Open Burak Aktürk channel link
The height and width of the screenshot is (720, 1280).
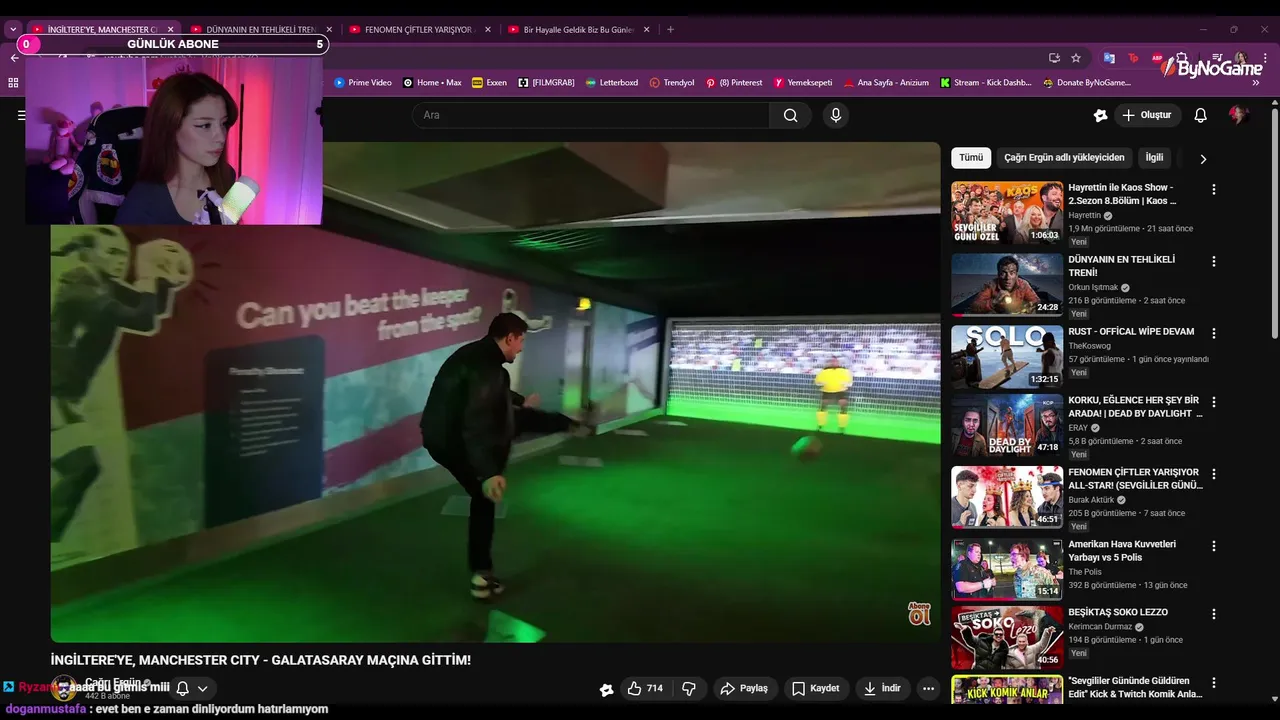pyautogui.click(x=1091, y=500)
